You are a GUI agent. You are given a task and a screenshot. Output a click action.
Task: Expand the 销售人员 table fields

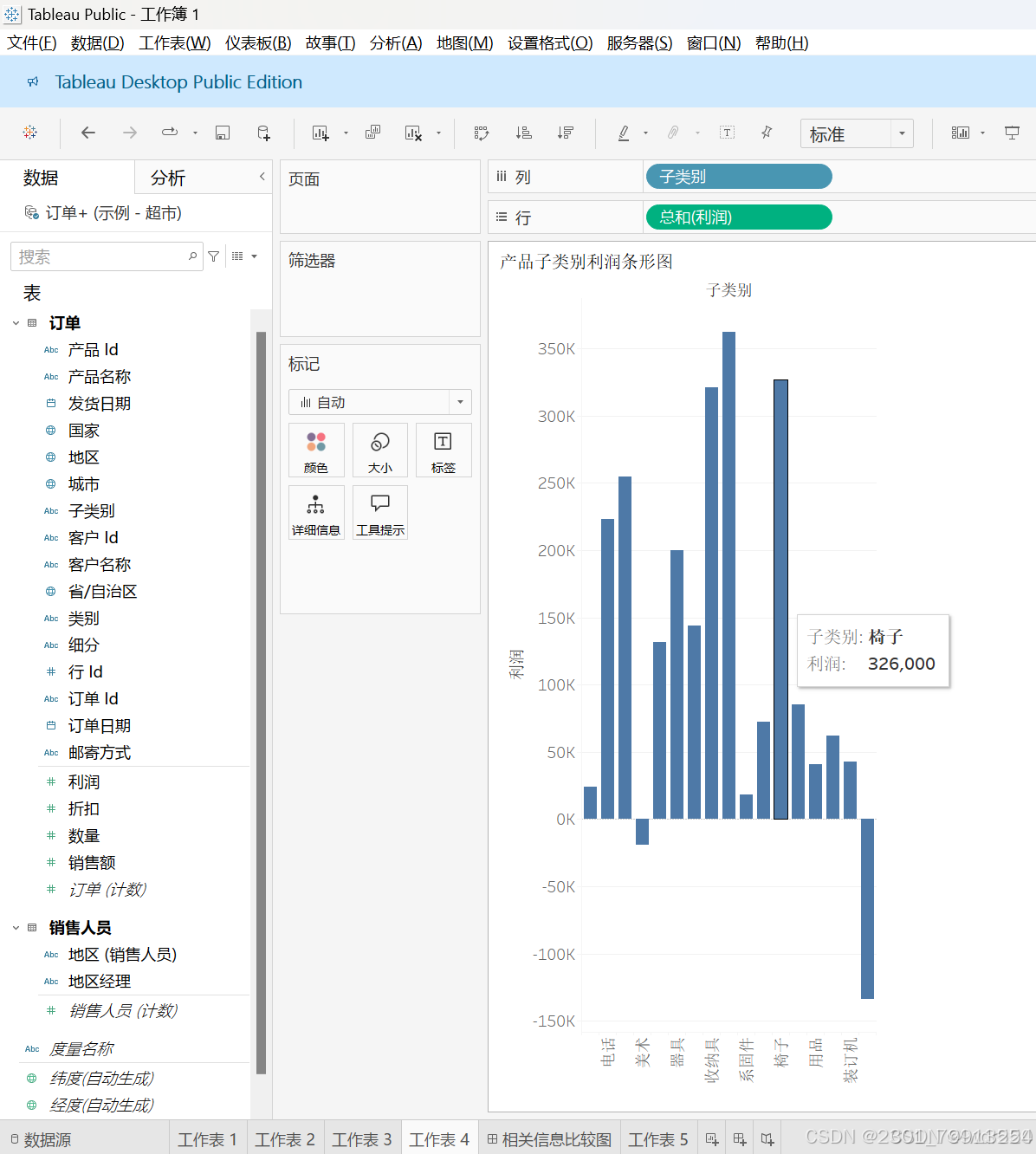pos(16,927)
